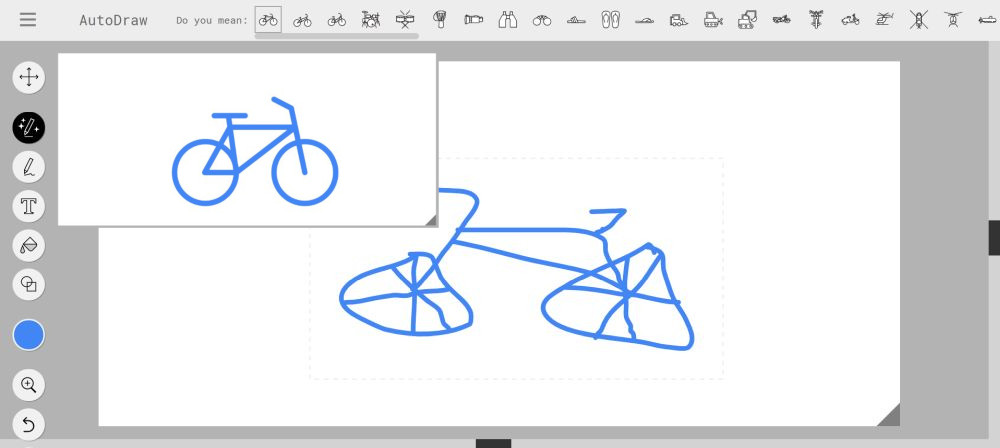1000x448 pixels.
Task: Undo the last stroke
Action: (x=29, y=423)
